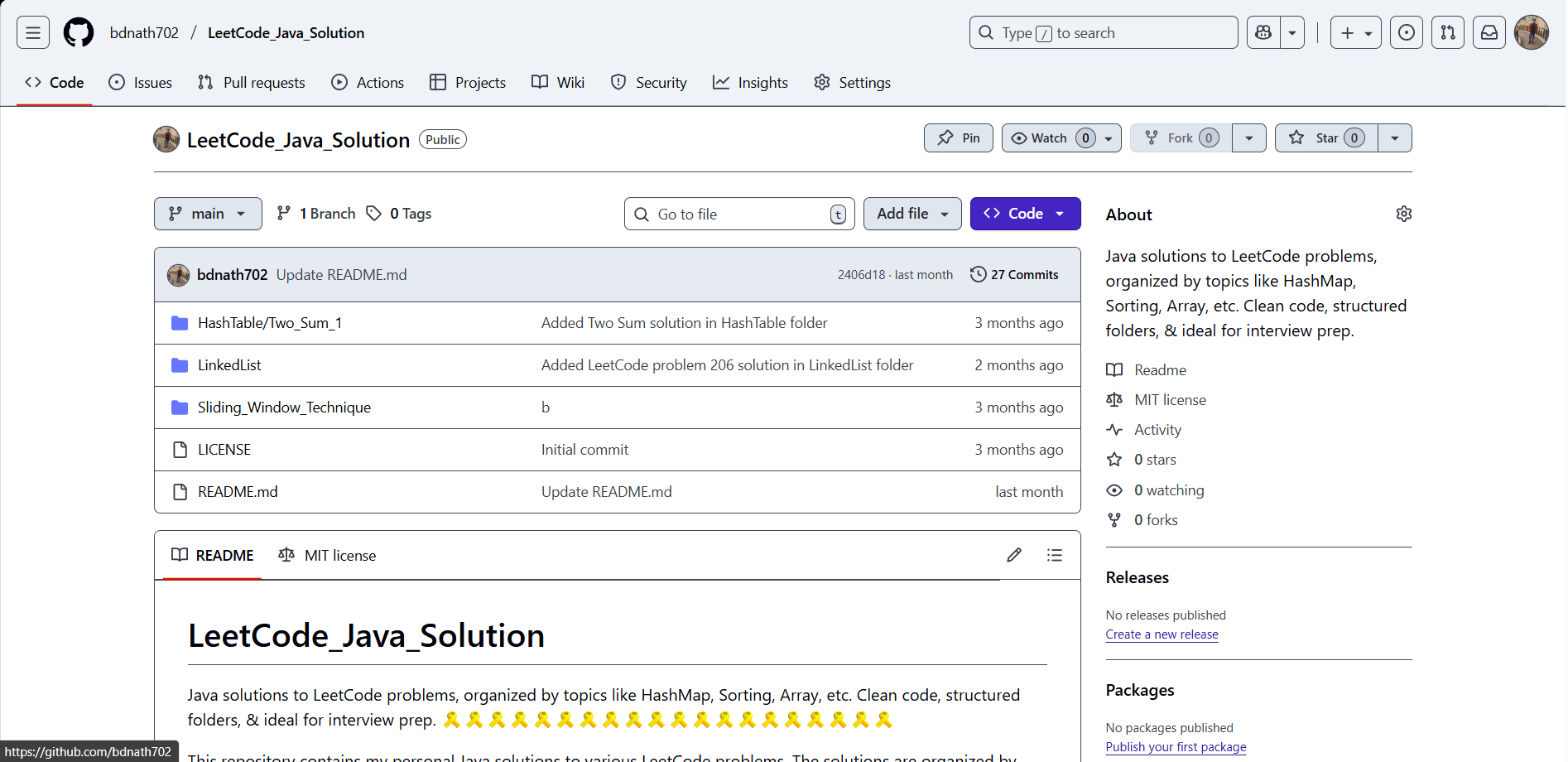
Task: Open the notifications inbox icon
Action: click(1489, 33)
